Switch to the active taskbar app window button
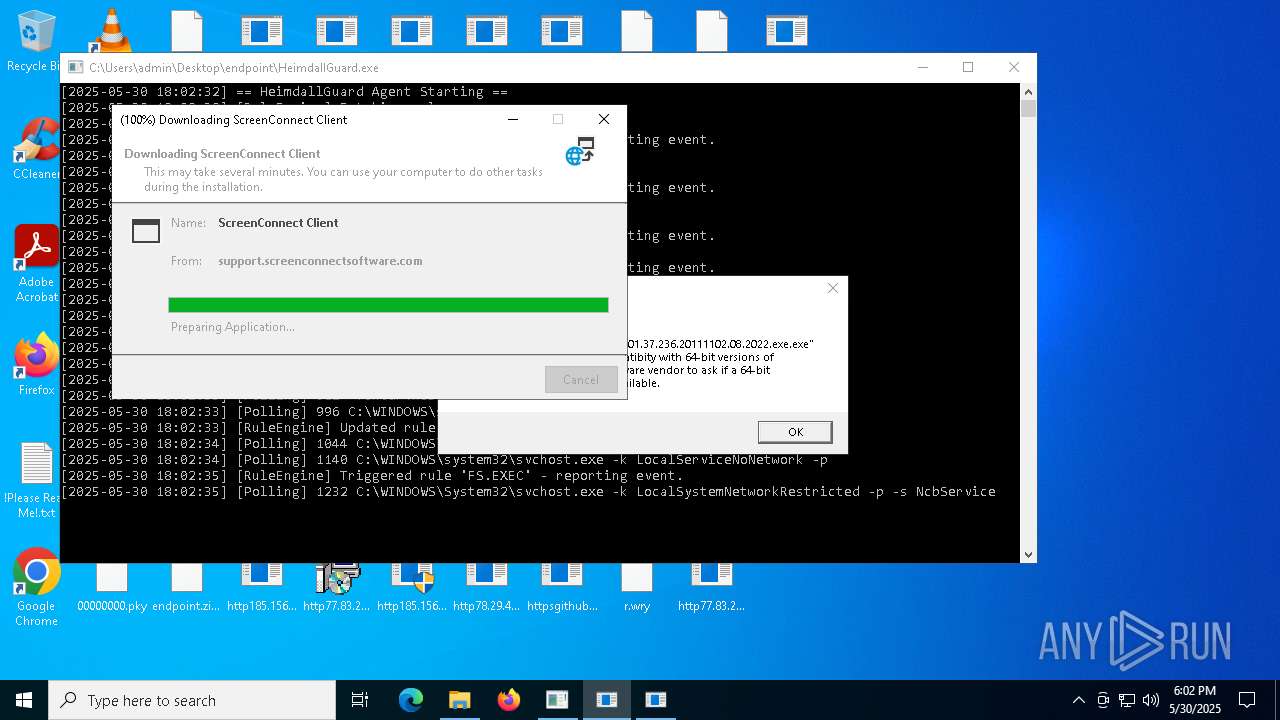 (607, 700)
